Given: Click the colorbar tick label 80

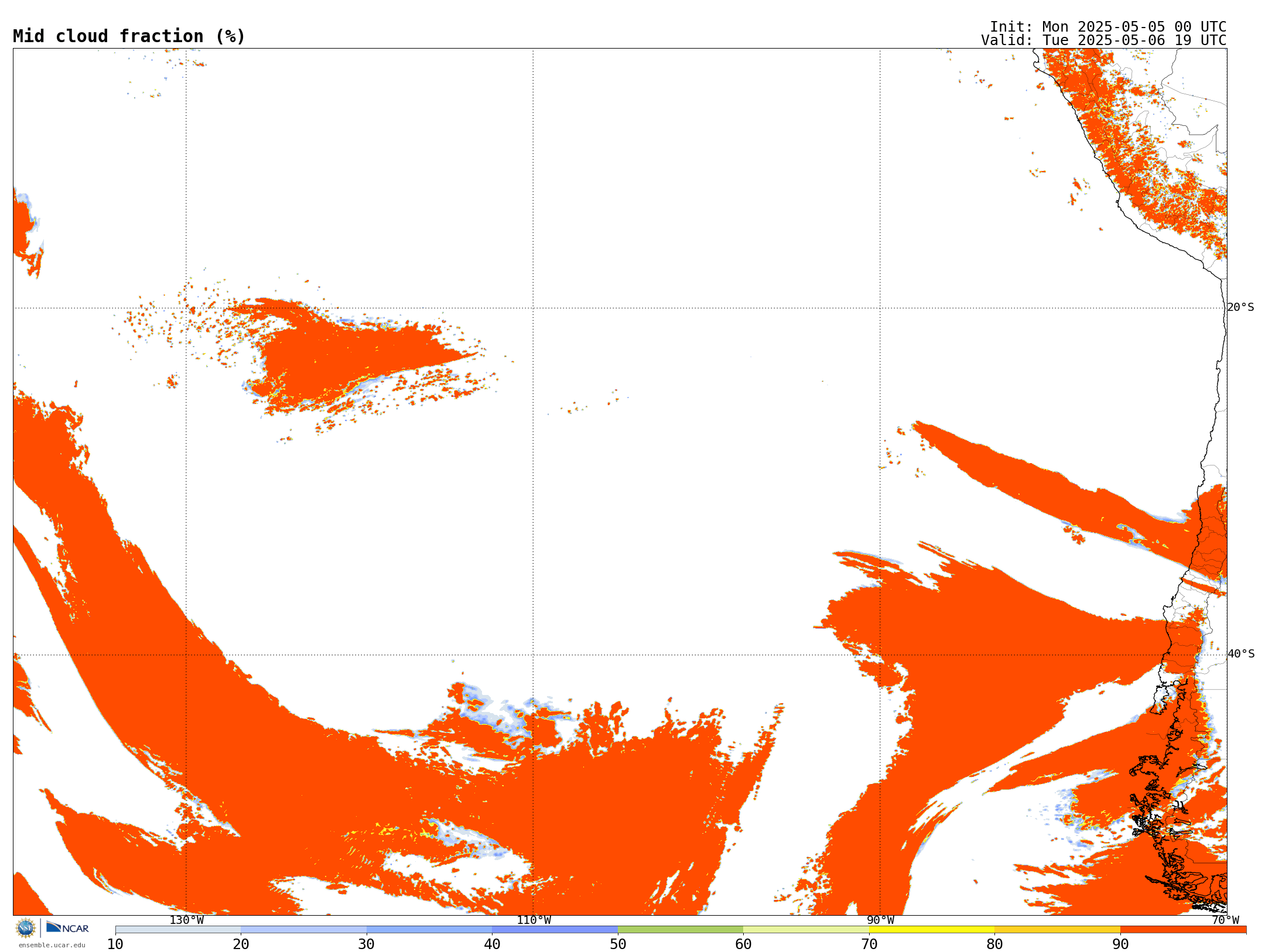Looking at the screenshot, I should pos(994,944).
